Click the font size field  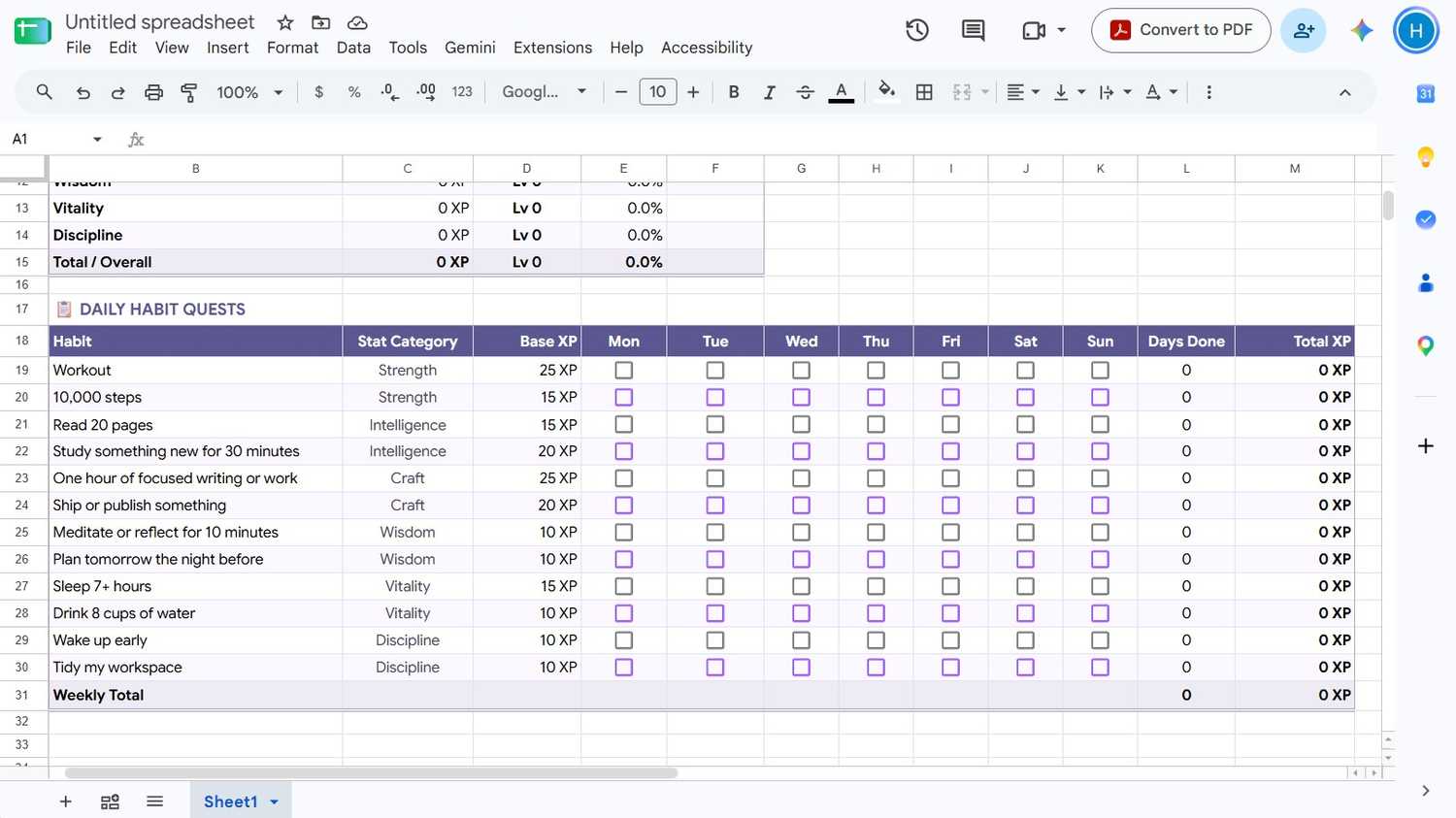coord(658,92)
